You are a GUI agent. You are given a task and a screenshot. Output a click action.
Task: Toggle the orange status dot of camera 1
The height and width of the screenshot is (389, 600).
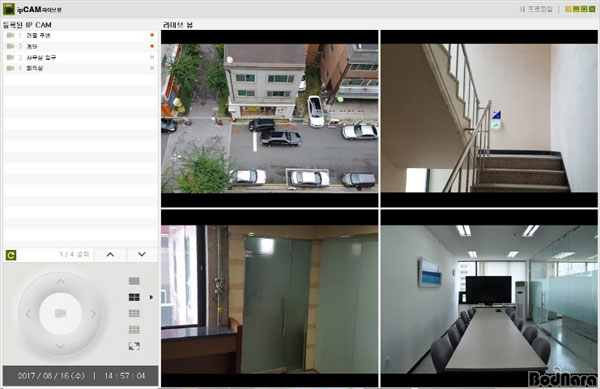click(x=152, y=35)
